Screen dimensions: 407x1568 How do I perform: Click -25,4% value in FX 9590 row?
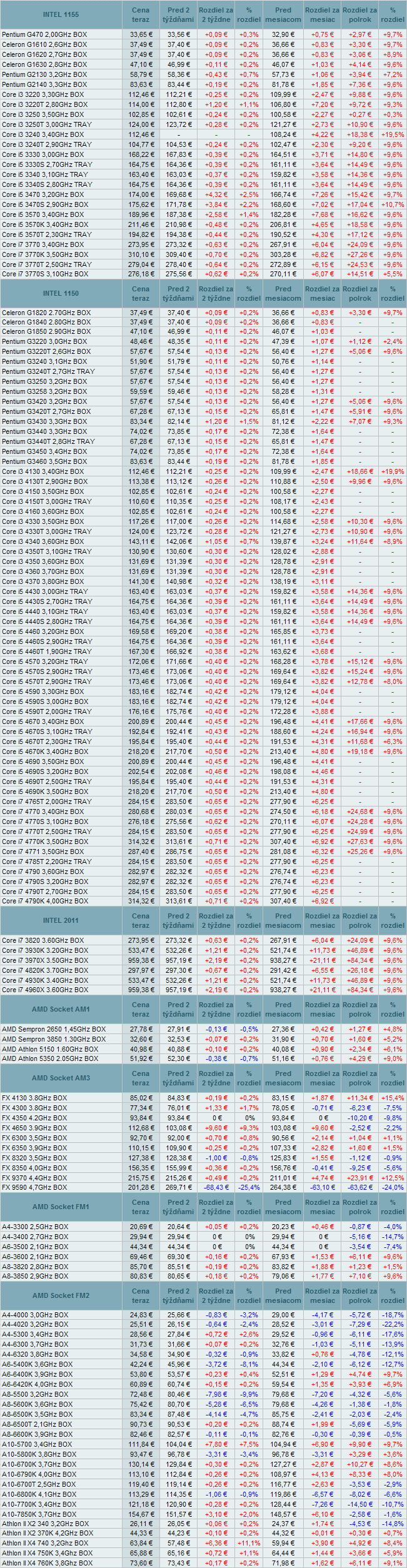point(249,1187)
